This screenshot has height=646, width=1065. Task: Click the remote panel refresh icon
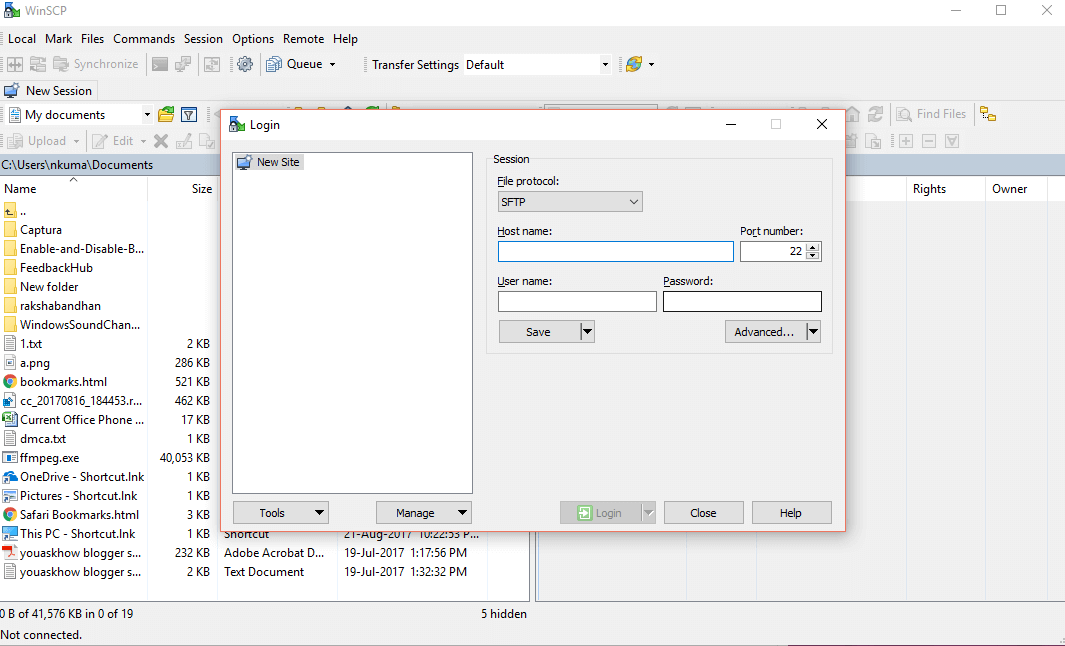tap(876, 114)
